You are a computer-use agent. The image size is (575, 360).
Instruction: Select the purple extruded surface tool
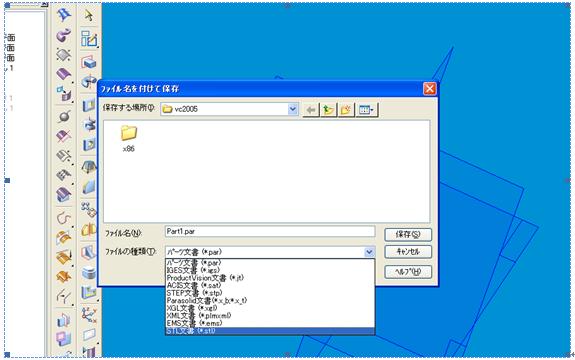coord(63,74)
